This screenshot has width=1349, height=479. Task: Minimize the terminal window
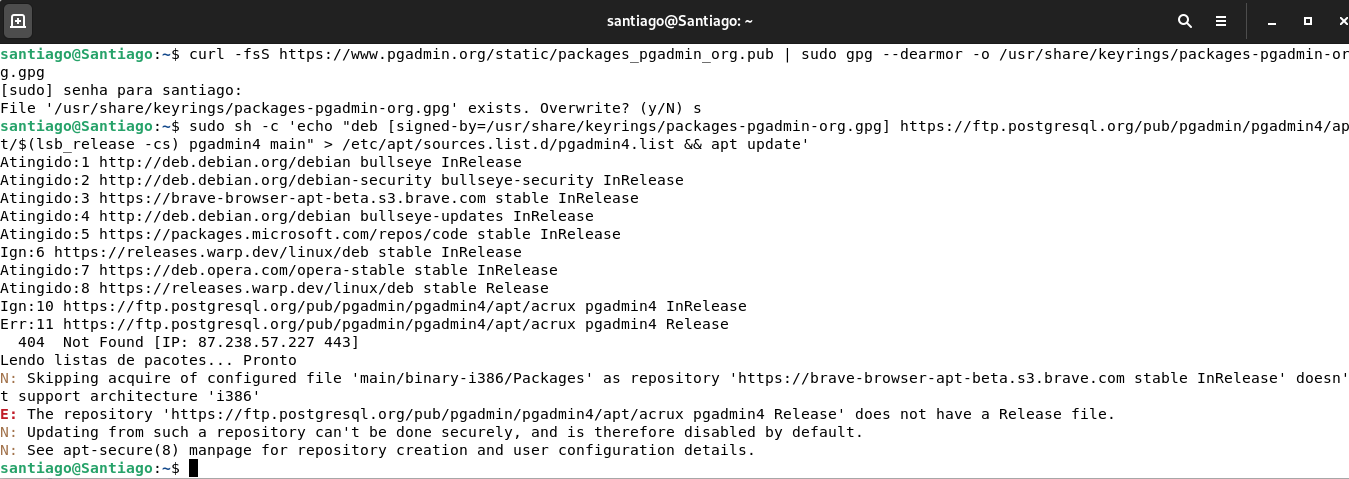click(1271, 20)
